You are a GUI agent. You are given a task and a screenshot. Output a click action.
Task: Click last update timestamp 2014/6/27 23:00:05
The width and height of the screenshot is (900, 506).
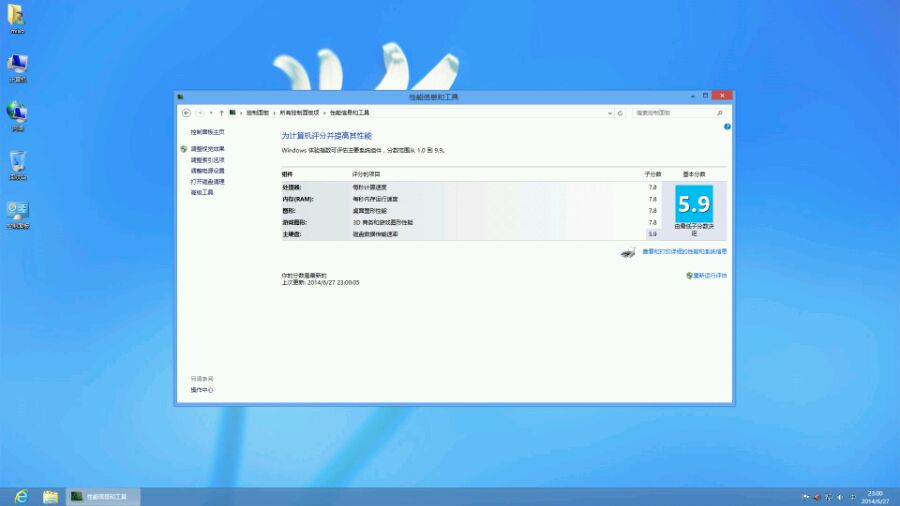pos(333,283)
